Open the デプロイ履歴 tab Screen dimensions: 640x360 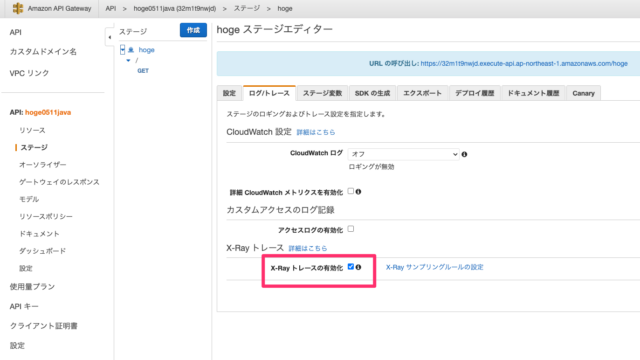[x=475, y=93]
